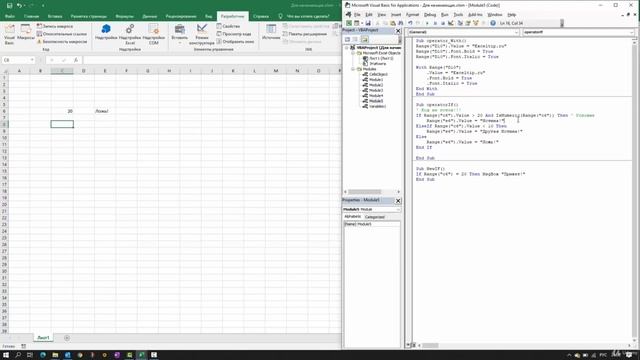Screen dimensions: 640x360
Task: Open the Name Box dropdown in Excel
Action: 32,60
